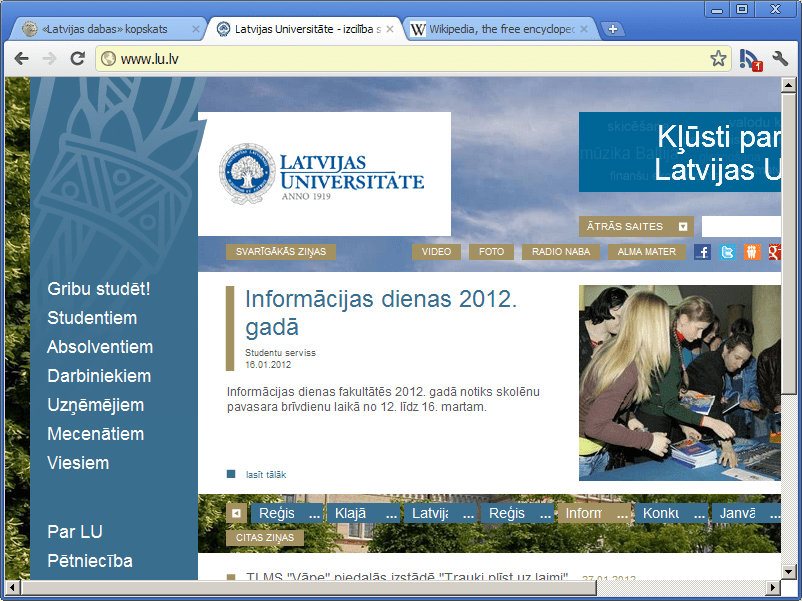Open Radio NABA link
This screenshot has width=802, height=601.
coord(561,252)
